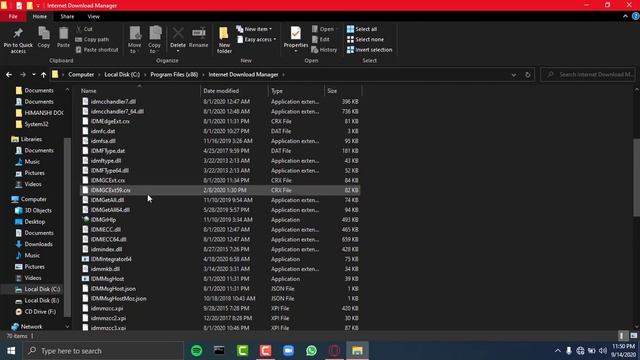
Task: Go up one folder level
Action: pyautogui.click(x=43, y=75)
